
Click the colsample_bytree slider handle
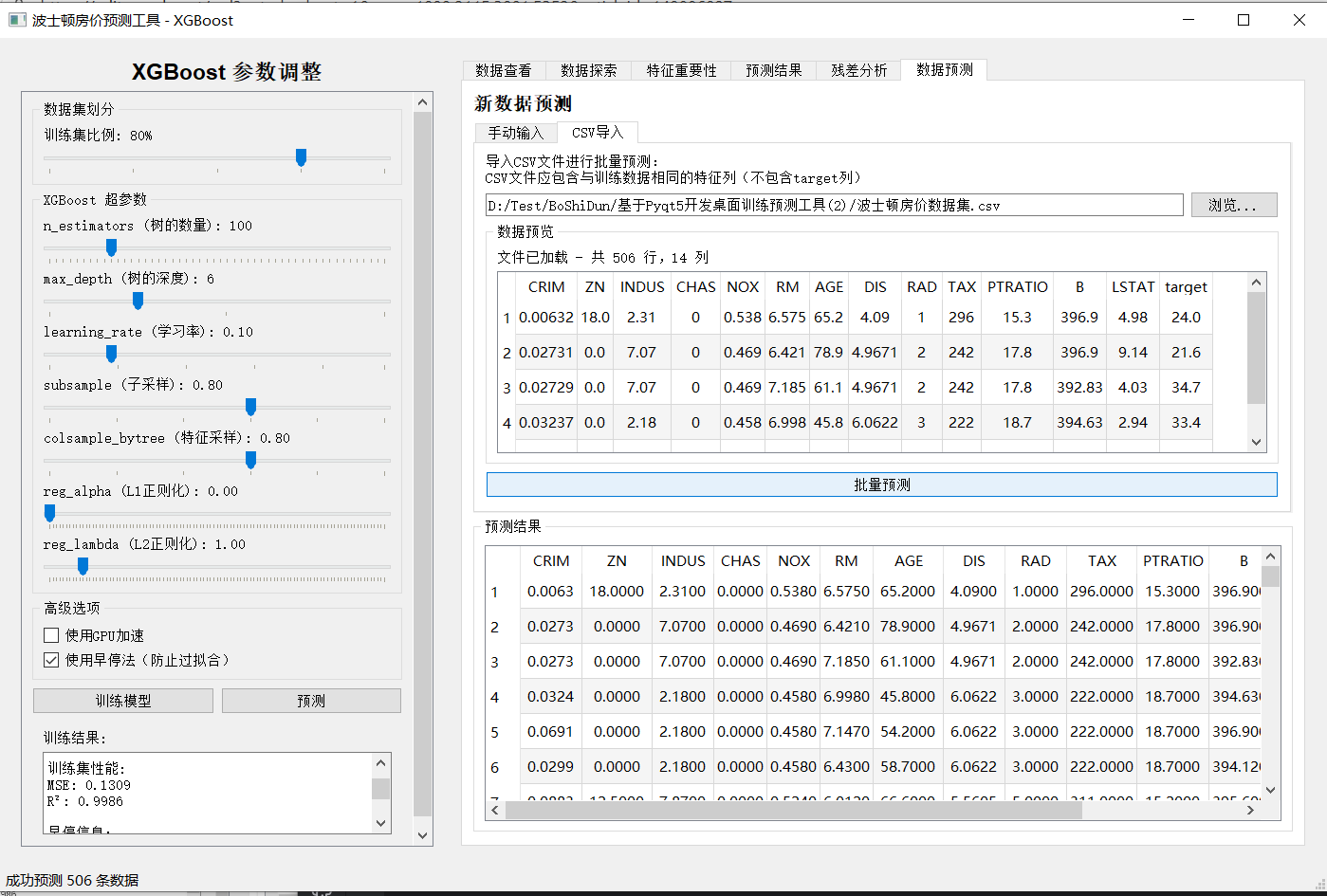point(250,460)
